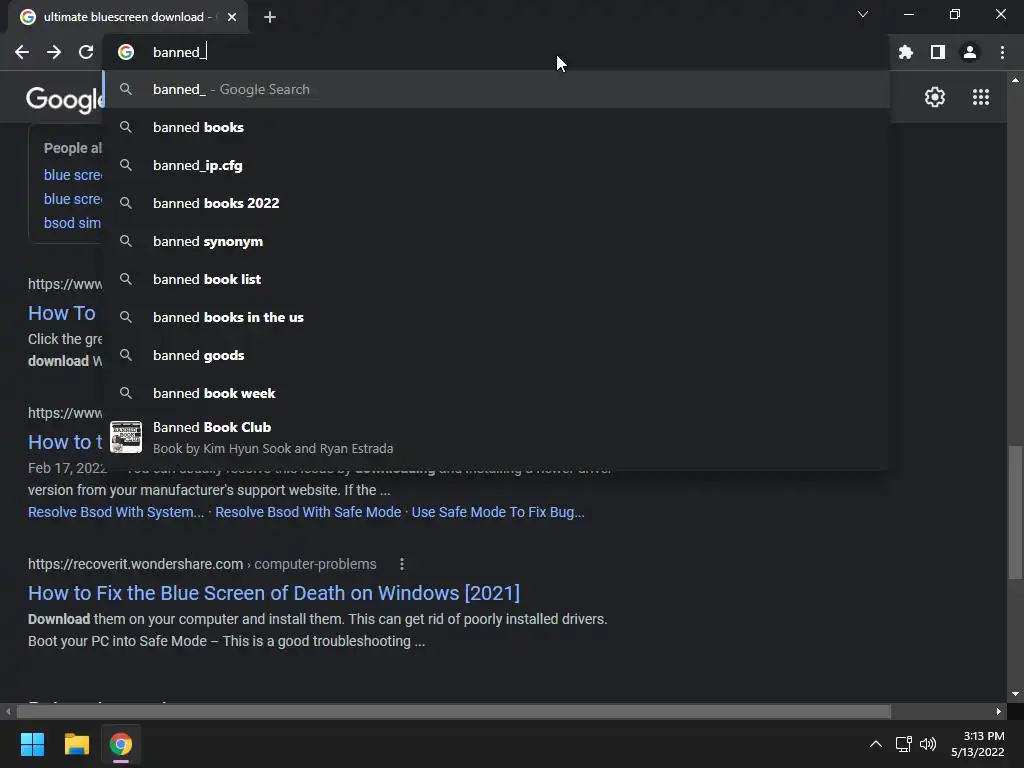This screenshot has height=768, width=1024.
Task: Open the recoverit.wondershare.com URL breadcrumb
Action: [x=202, y=564]
